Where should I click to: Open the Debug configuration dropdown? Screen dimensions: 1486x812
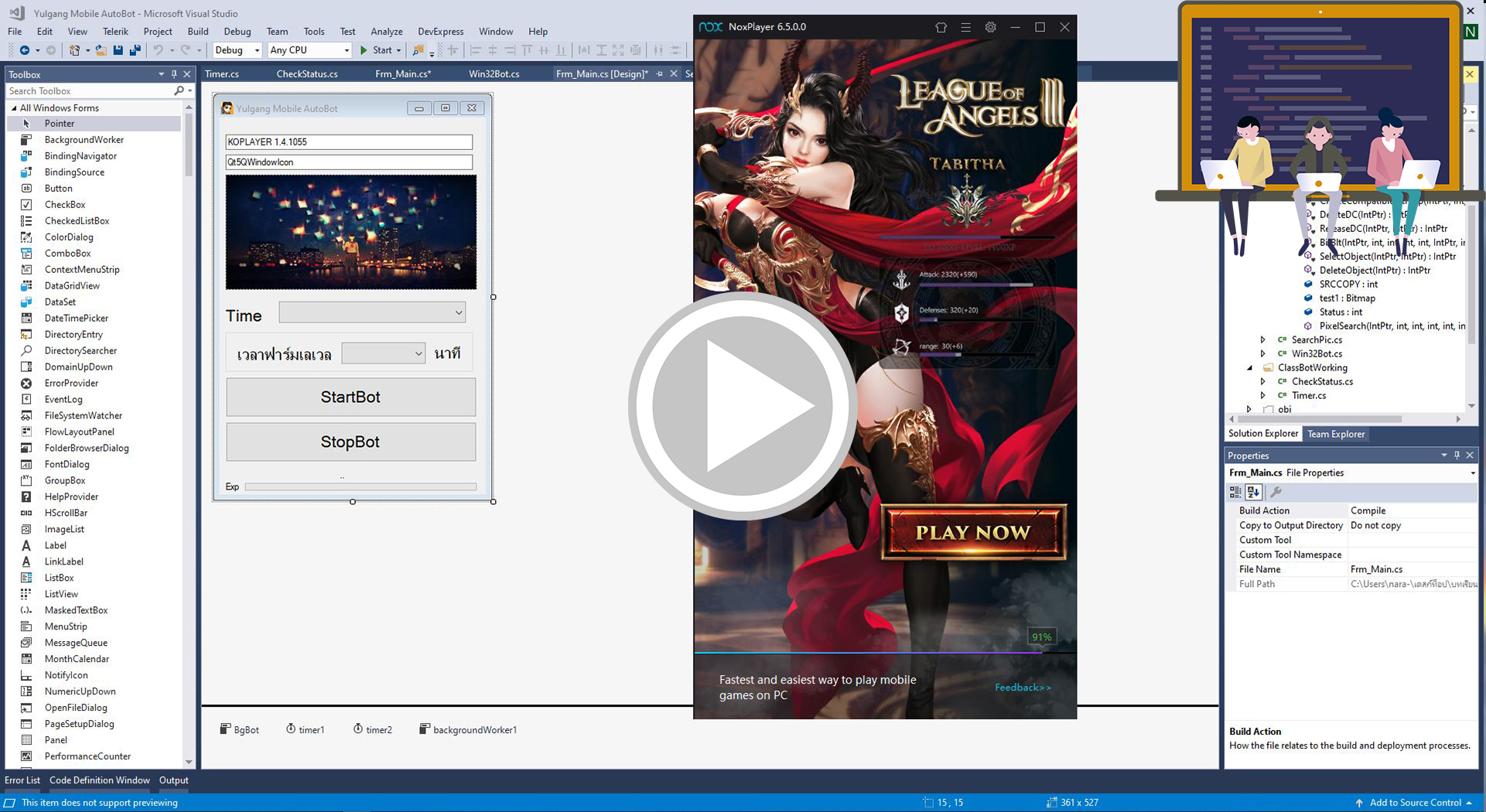[x=237, y=50]
